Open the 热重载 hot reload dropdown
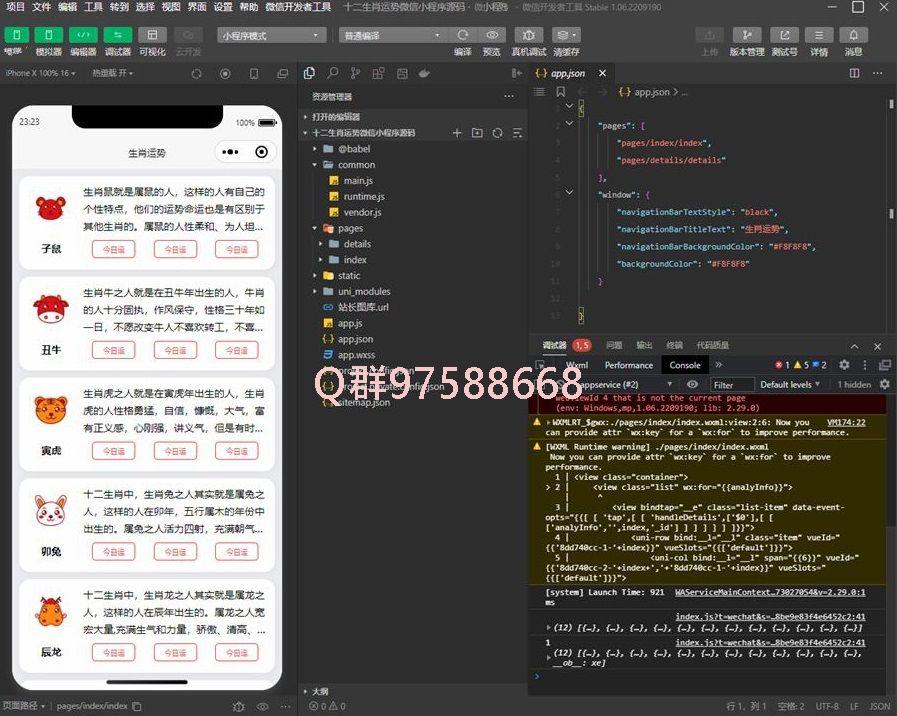Viewport: 897px width, 716px height. point(113,73)
